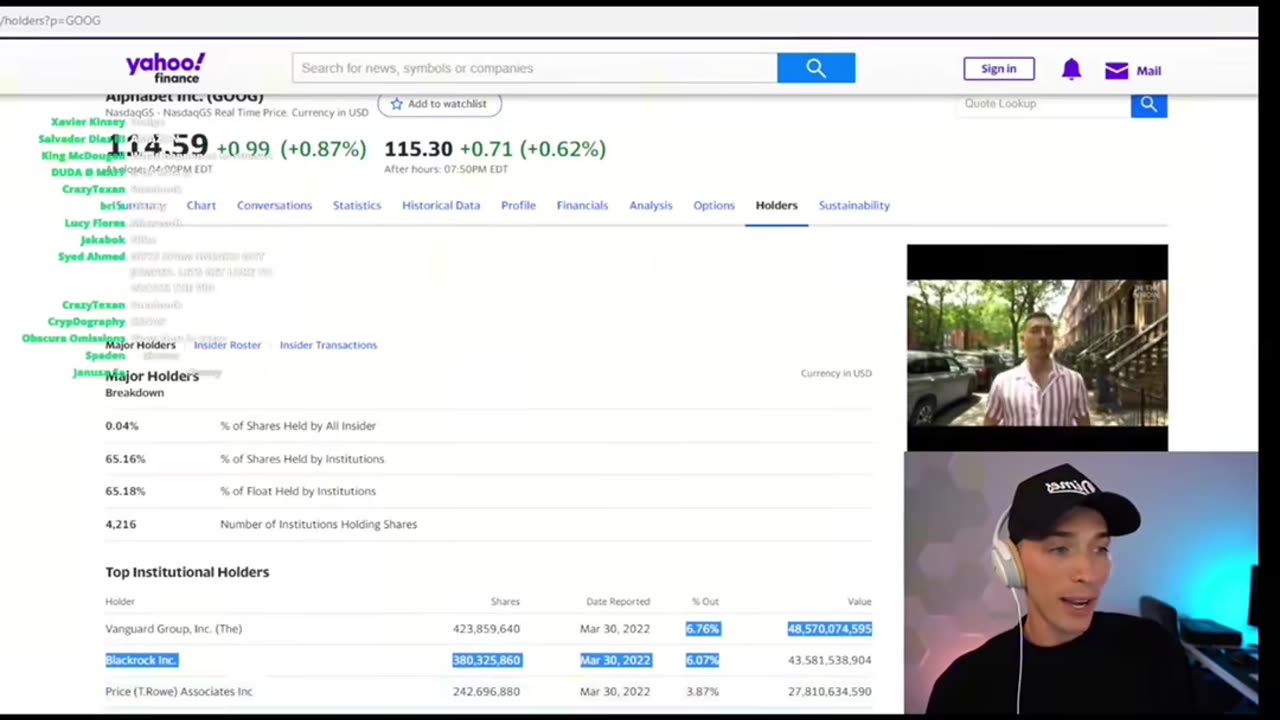This screenshot has height=720, width=1280.
Task: Click the Currency in USD label
Action: (836, 373)
